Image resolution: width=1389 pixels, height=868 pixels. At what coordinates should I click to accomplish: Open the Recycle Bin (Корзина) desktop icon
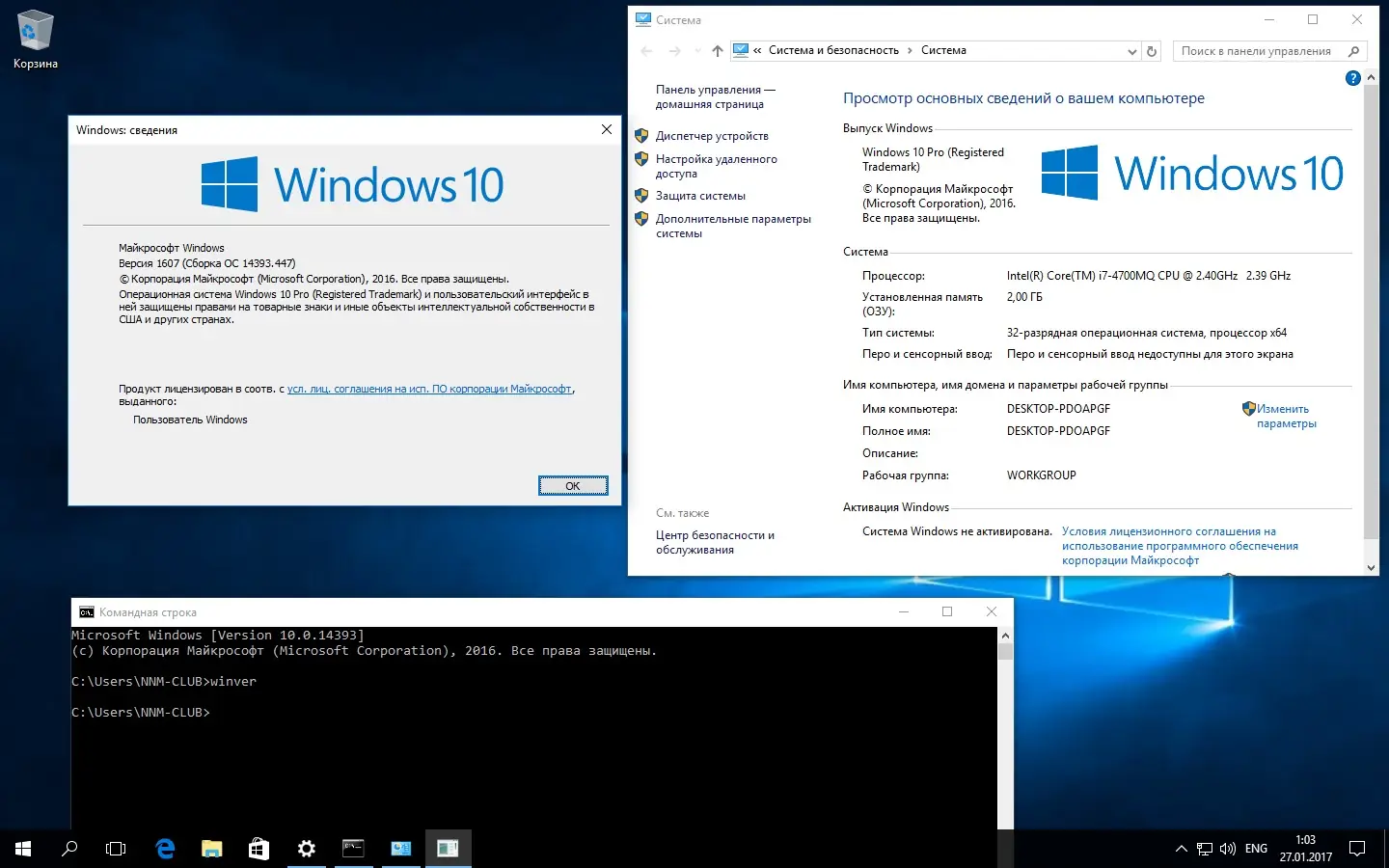click(36, 40)
